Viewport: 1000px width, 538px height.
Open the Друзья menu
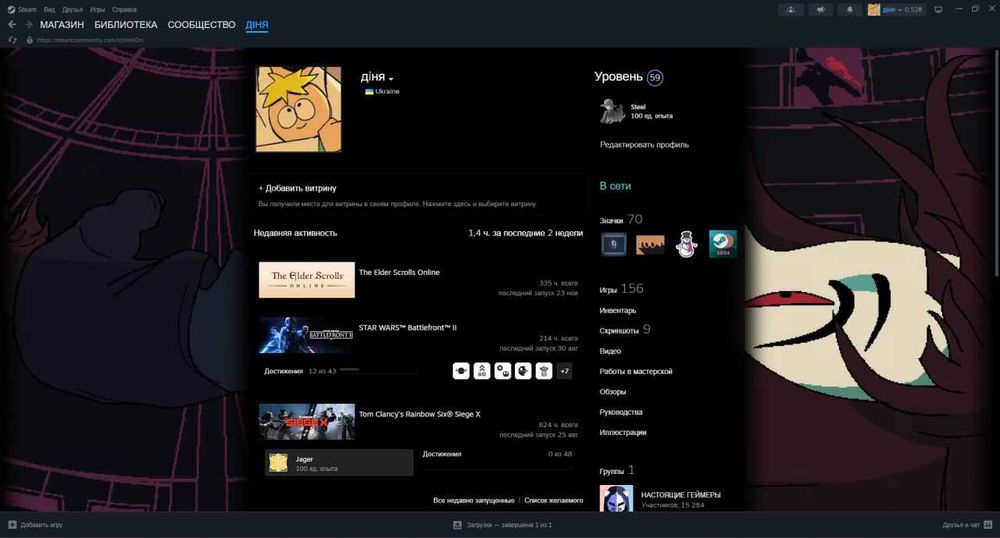pyautogui.click(x=73, y=10)
